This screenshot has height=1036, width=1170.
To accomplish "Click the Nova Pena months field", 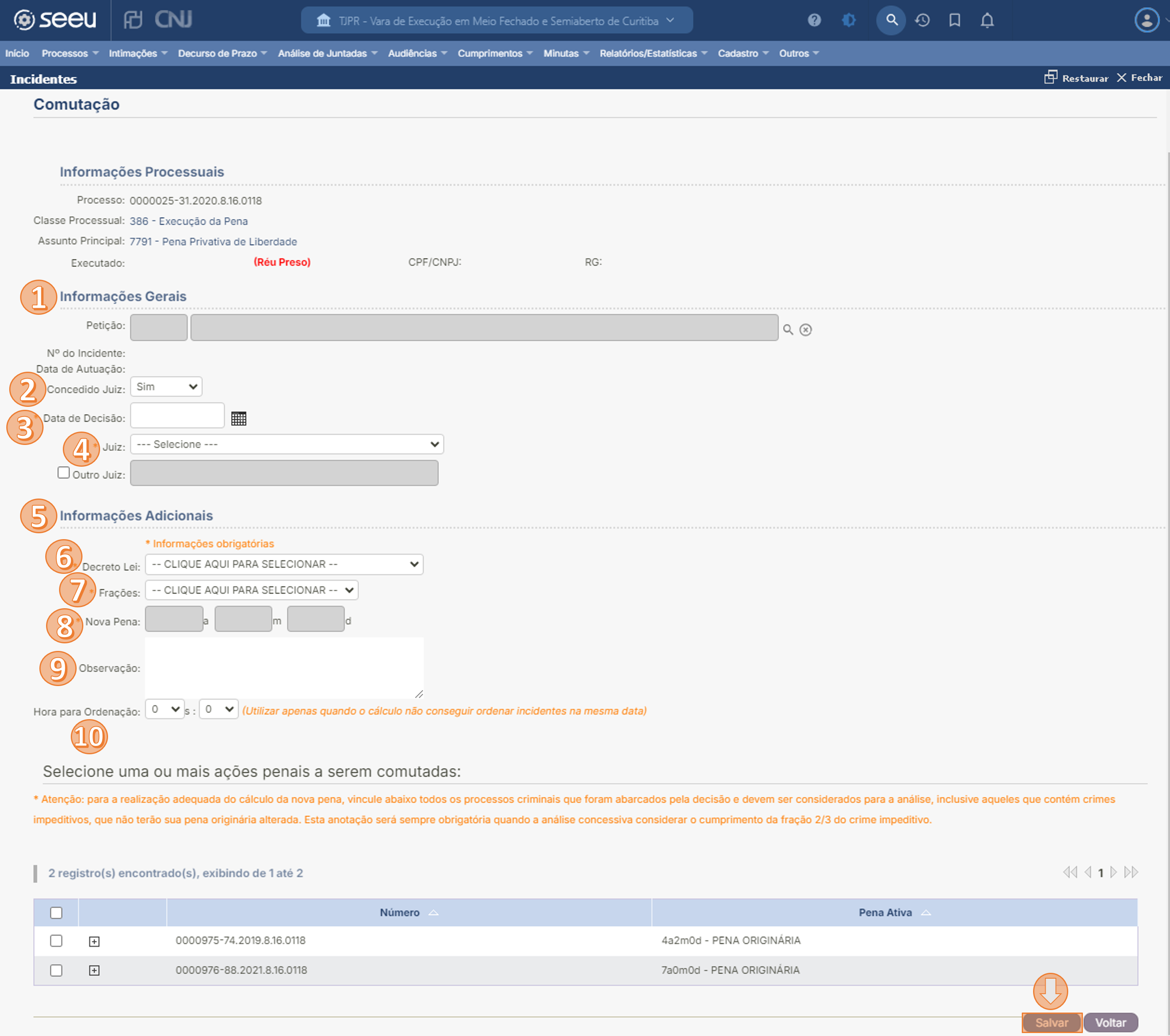I will [x=243, y=619].
